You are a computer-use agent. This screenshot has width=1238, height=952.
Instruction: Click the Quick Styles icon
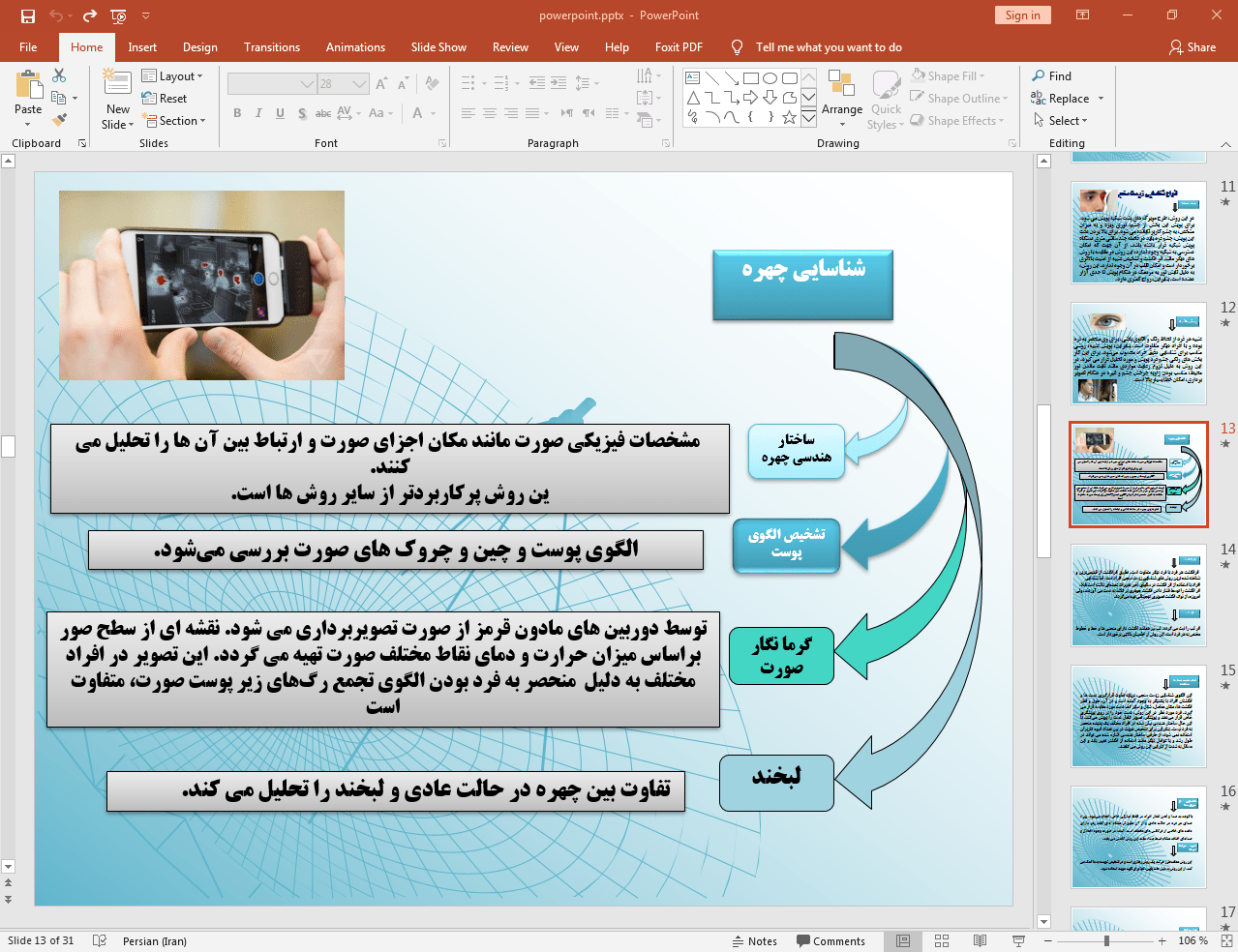(x=886, y=85)
